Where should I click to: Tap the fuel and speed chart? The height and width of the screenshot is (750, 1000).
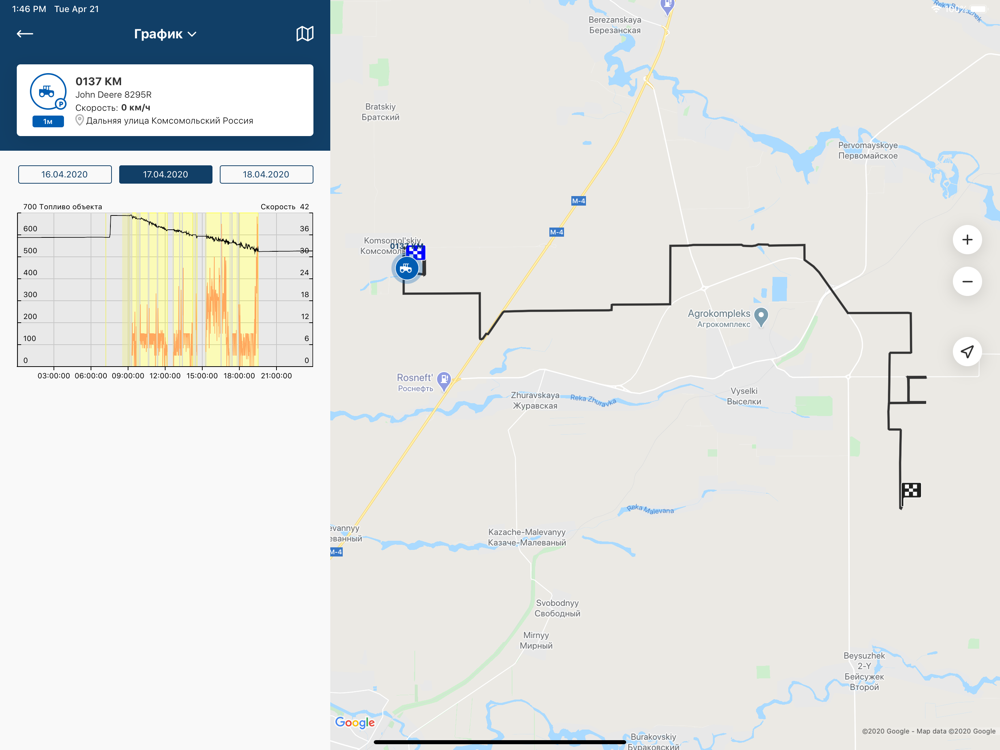click(165, 290)
